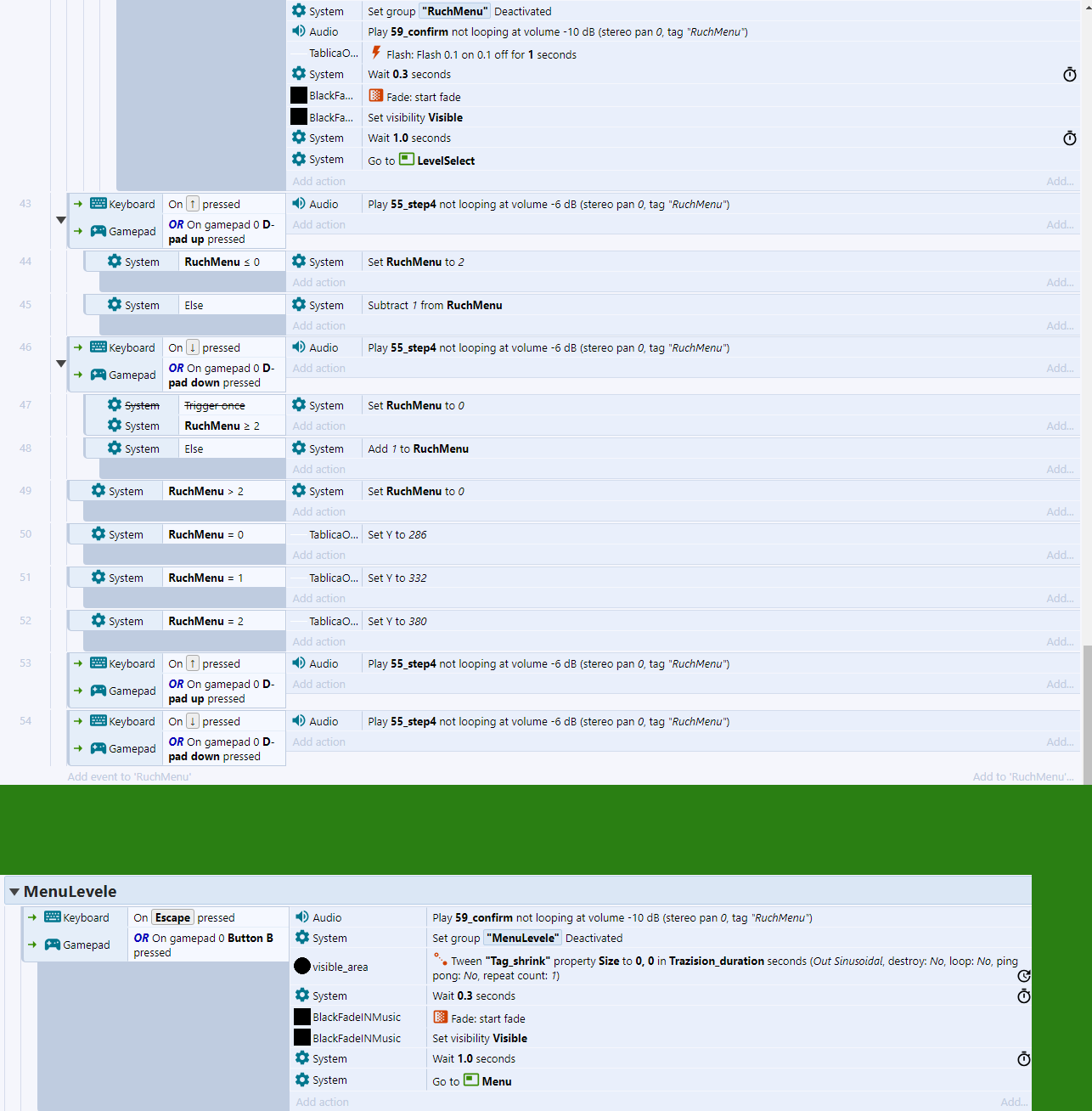Click timer icon on upper Wait 0.3 seconds
Image resolution: width=1092 pixels, height=1111 pixels.
[1070, 75]
